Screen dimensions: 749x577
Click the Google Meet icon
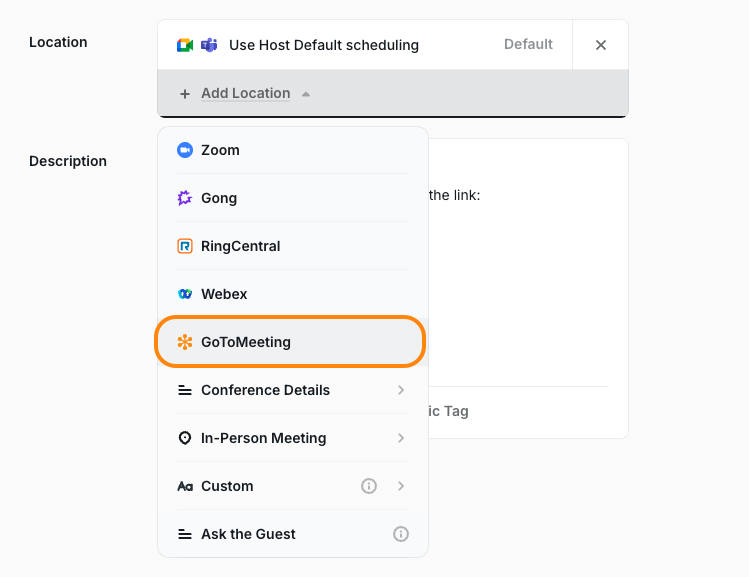(x=185, y=45)
